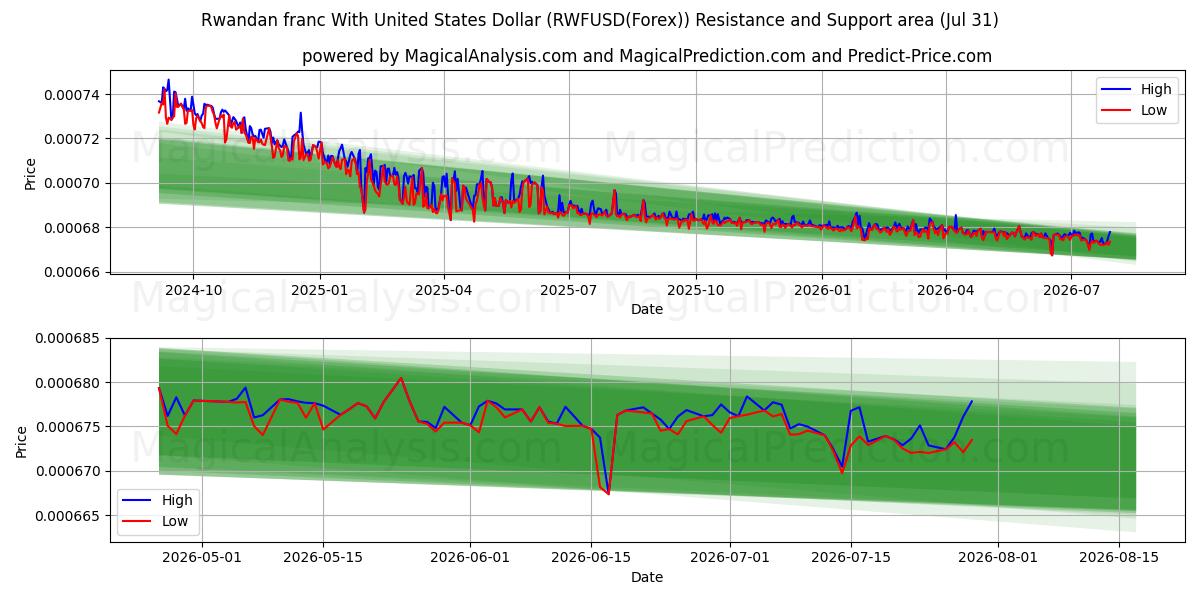Click the 0.000670 tick on bottom chart
Screen dimensions: 1200x600
69,472
